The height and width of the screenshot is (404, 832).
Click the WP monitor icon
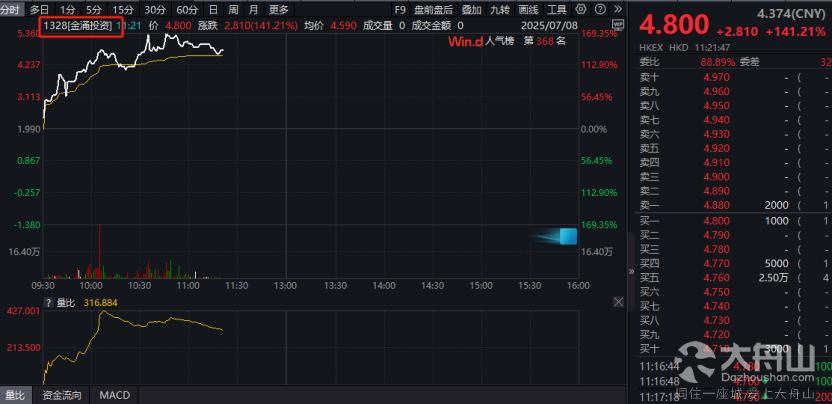(618, 23)
